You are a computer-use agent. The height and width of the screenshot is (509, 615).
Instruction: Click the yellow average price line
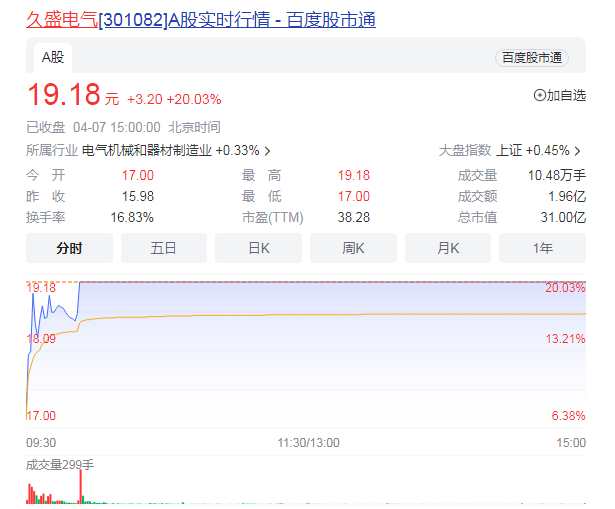(300, 315)
